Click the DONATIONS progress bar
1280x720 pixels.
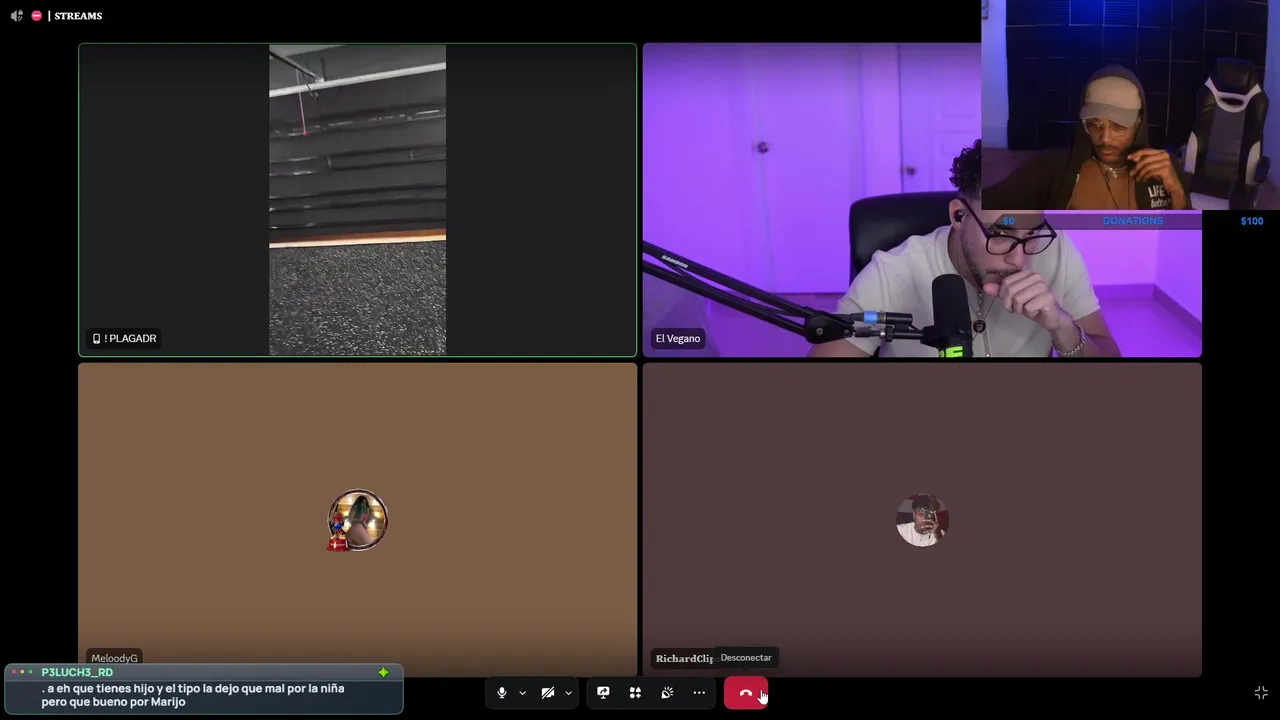[1132, 221]
